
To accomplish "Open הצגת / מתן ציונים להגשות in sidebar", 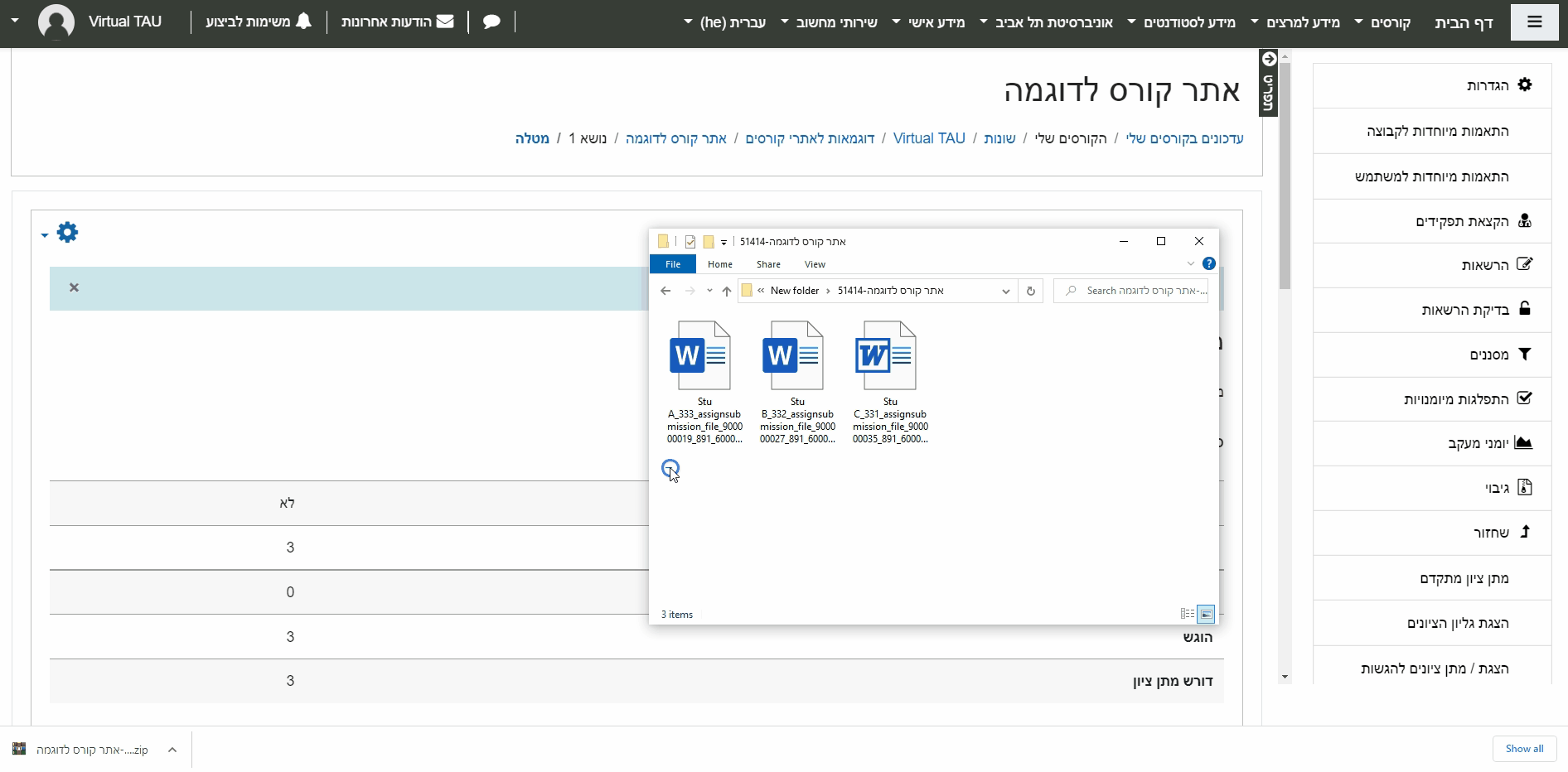I will pyautogui.click(x=1435, y=668).
